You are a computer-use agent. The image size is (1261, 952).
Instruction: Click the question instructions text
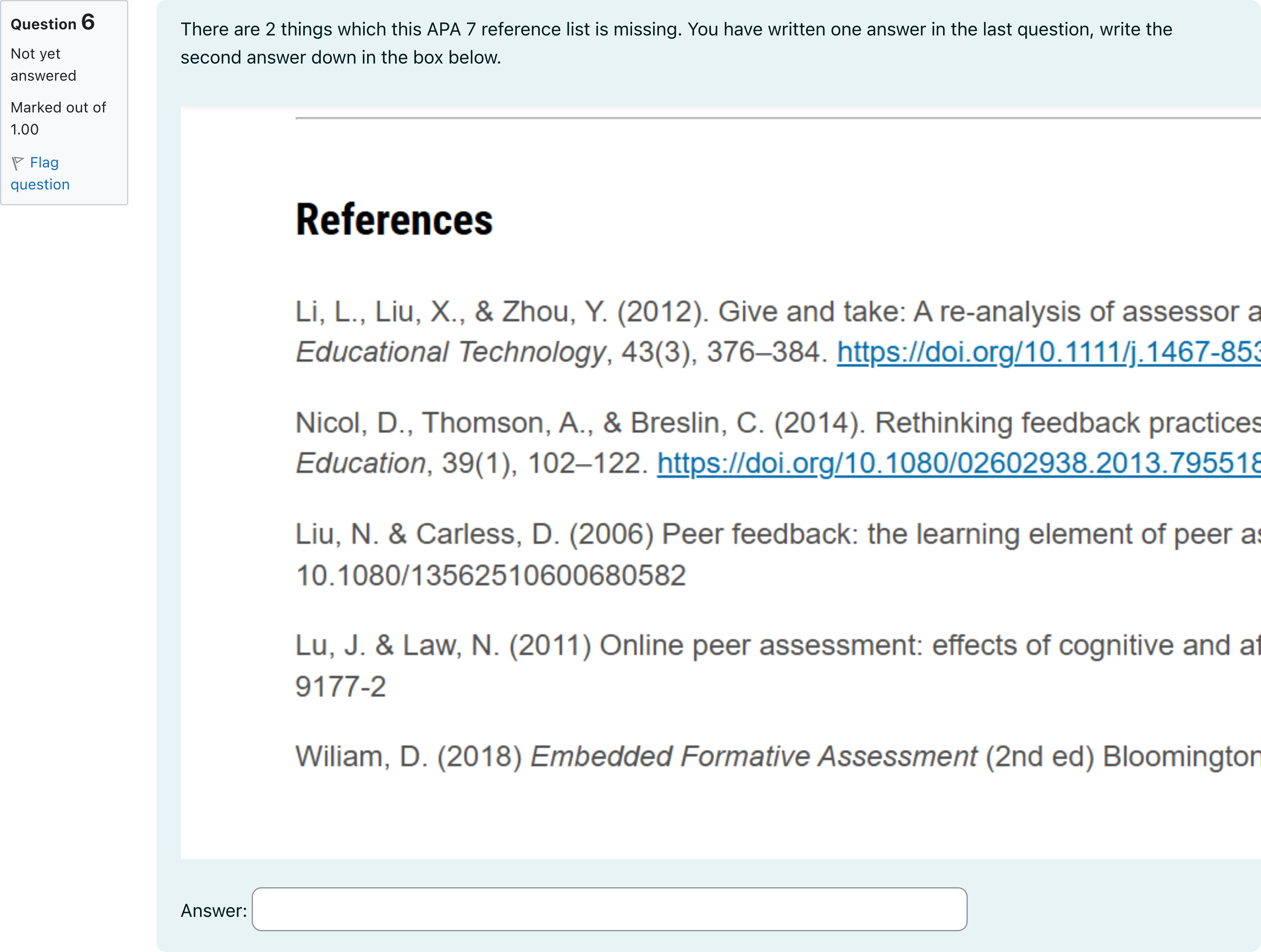(676, 43)
